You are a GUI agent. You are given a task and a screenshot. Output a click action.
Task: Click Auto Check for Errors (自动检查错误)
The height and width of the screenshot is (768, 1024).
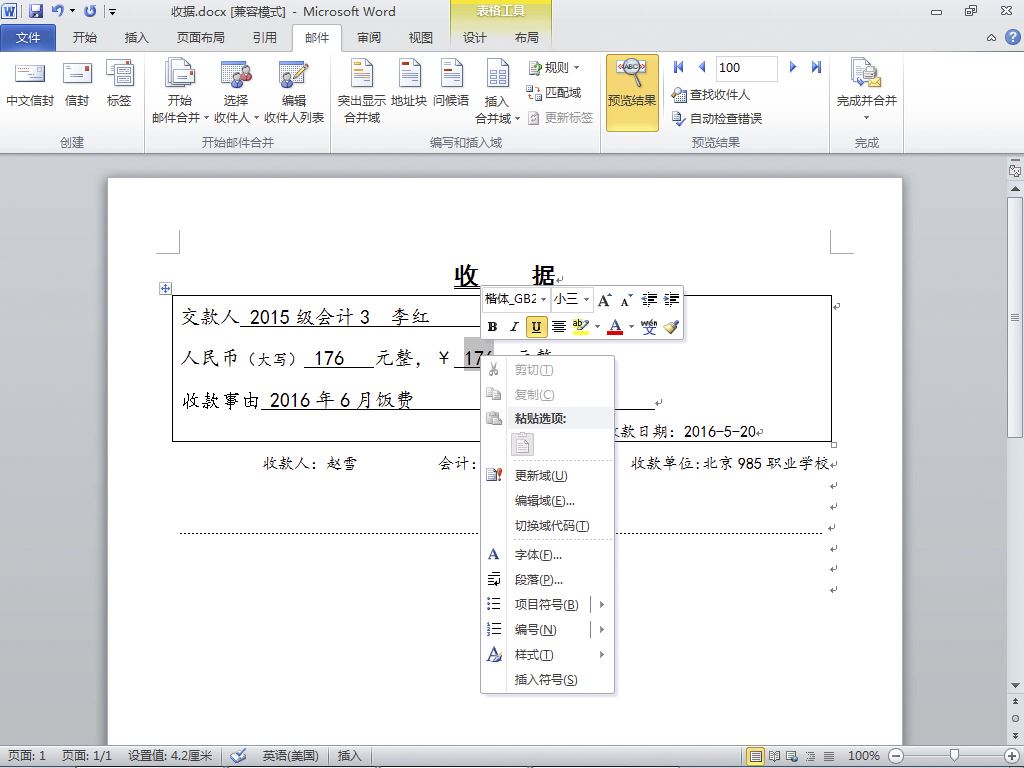(717, 118)
